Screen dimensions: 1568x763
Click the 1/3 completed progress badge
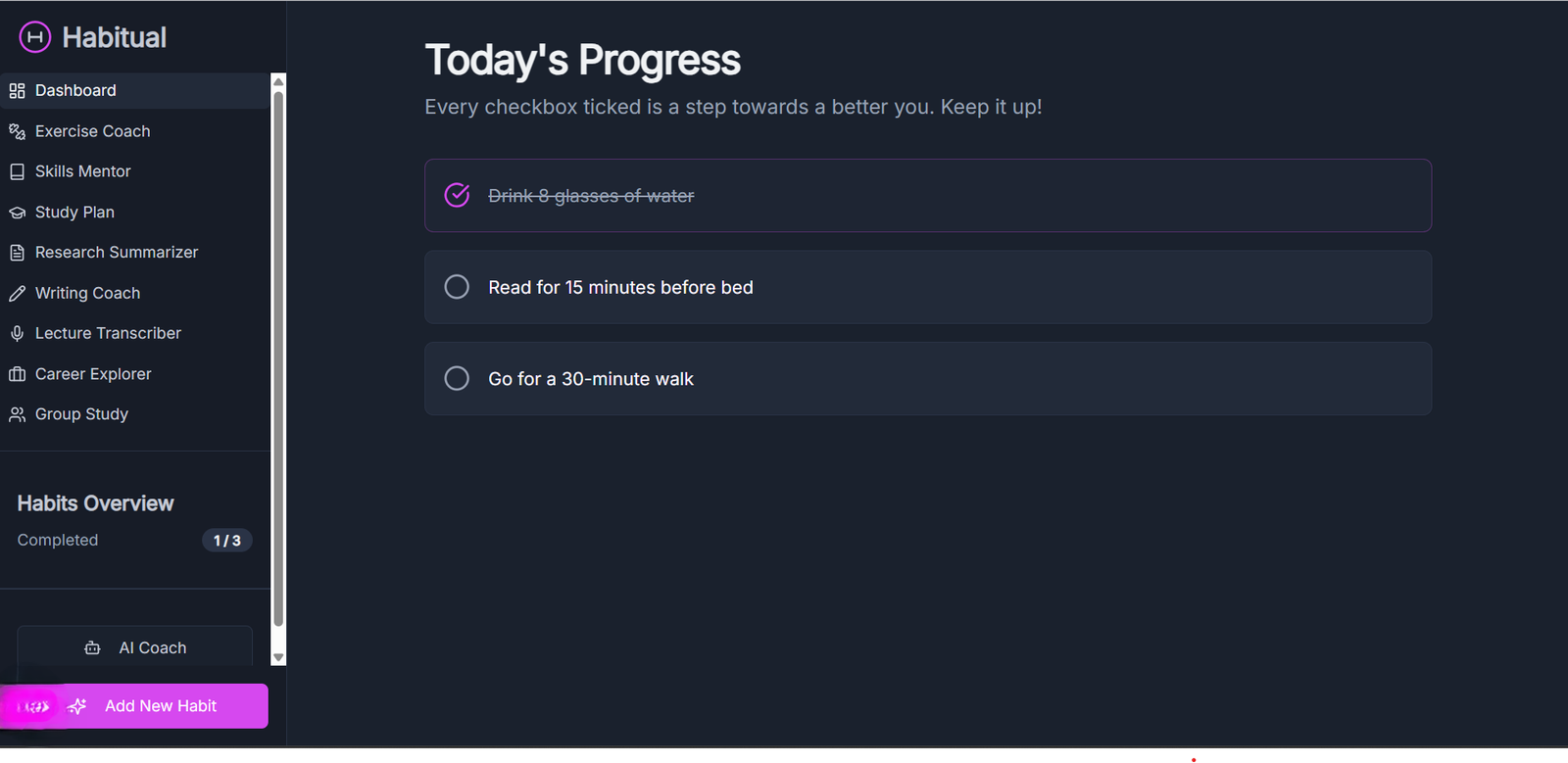[227, 541]
